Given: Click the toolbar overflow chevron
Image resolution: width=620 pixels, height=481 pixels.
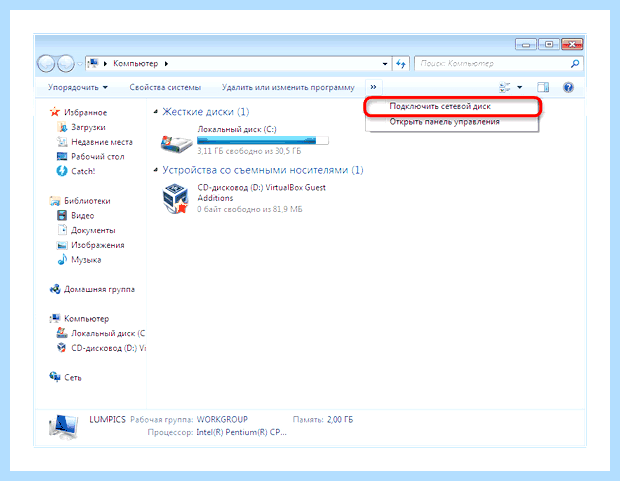Looking at the screenshot, I should [x=373, y=87].
